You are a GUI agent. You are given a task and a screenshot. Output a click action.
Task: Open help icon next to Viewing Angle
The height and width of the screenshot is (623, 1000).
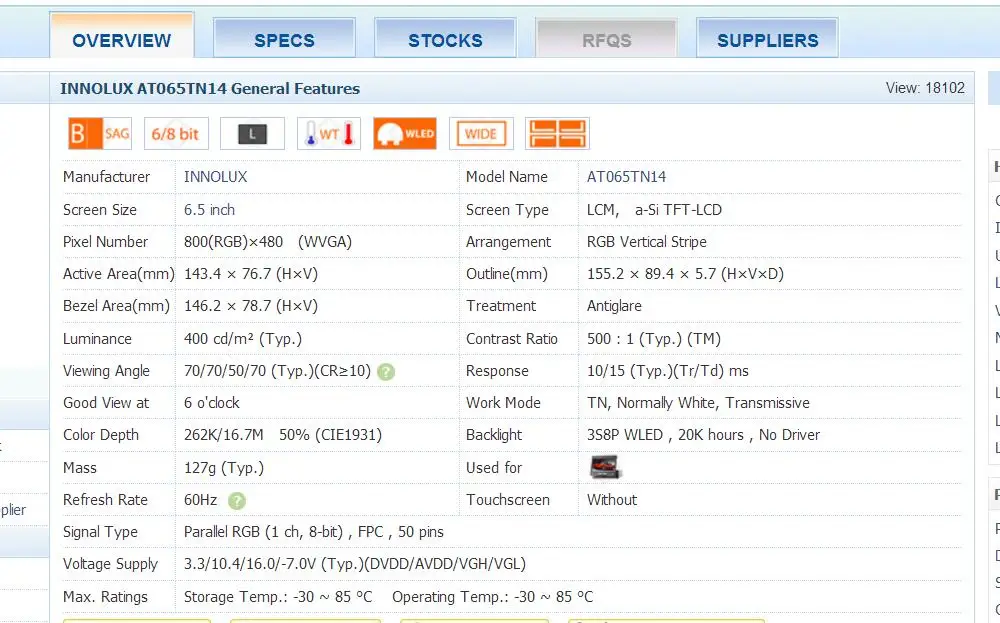(386, 372)
